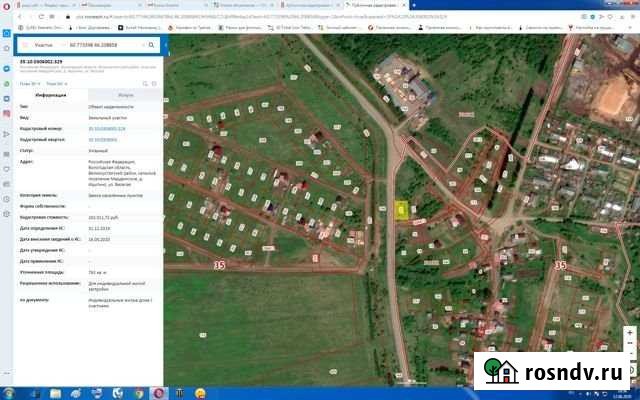The width and height of the screenshot is (640, 400).
Task: Expand the 'План ЗУ' dropdown
Action: pos(29,83)
